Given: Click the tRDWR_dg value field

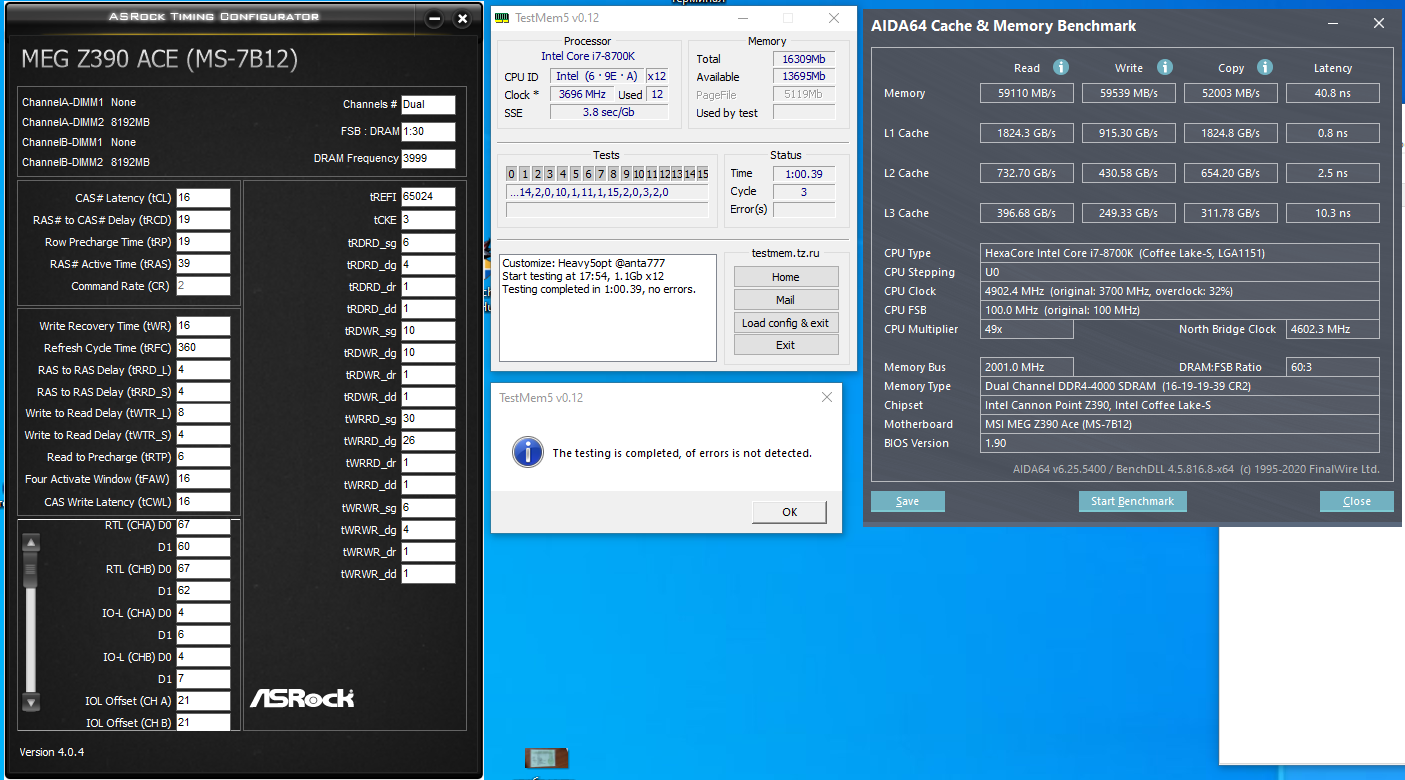Looking at the screenshot, I should [x=428, y=353].
